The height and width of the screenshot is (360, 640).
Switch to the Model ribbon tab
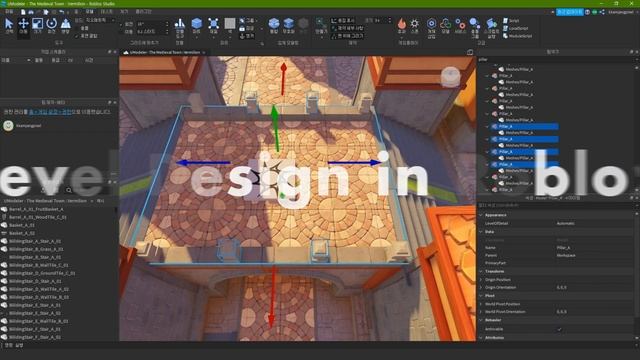[89, 12]
